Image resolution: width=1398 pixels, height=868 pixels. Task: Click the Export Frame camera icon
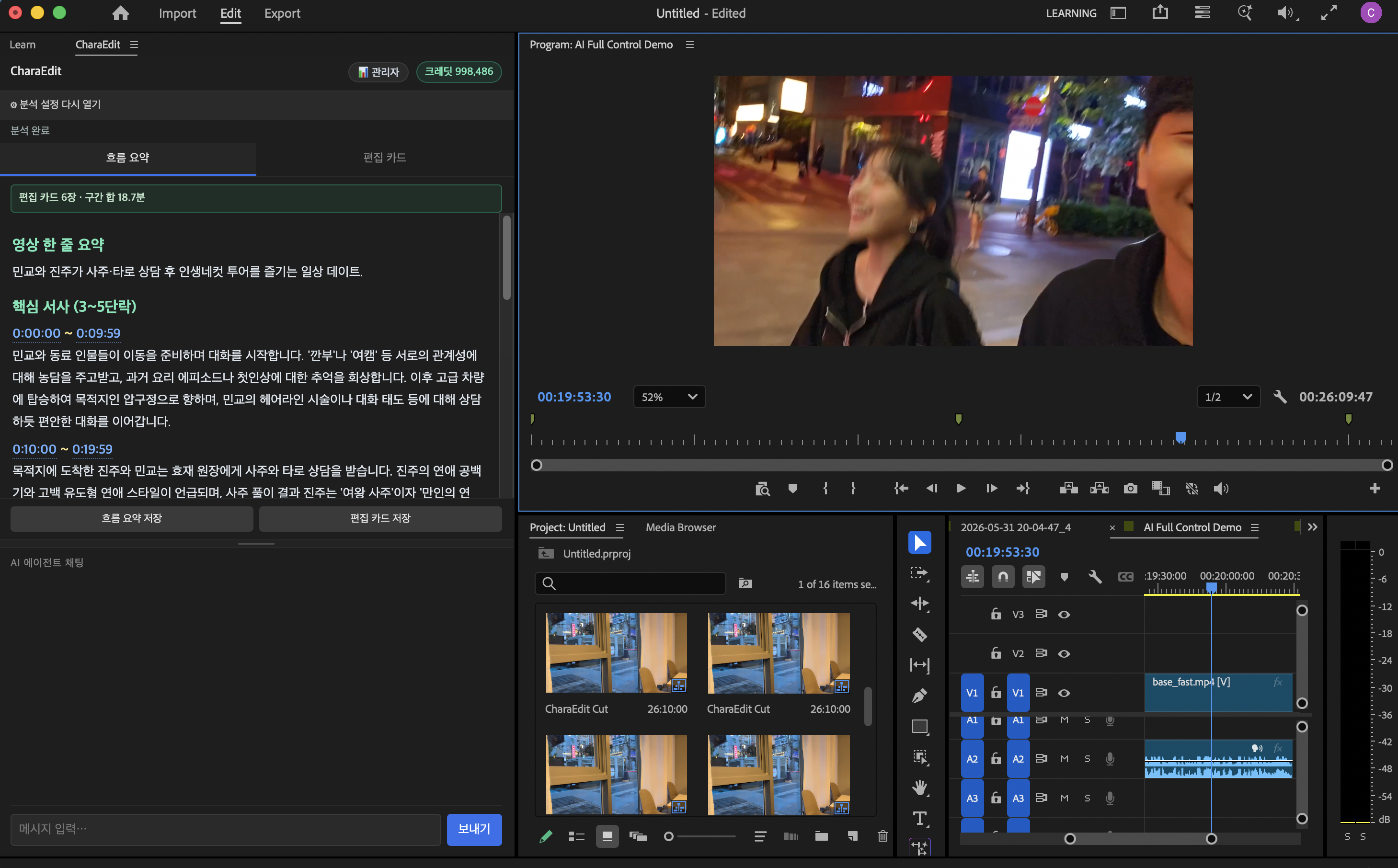[x=1130, y=489]
